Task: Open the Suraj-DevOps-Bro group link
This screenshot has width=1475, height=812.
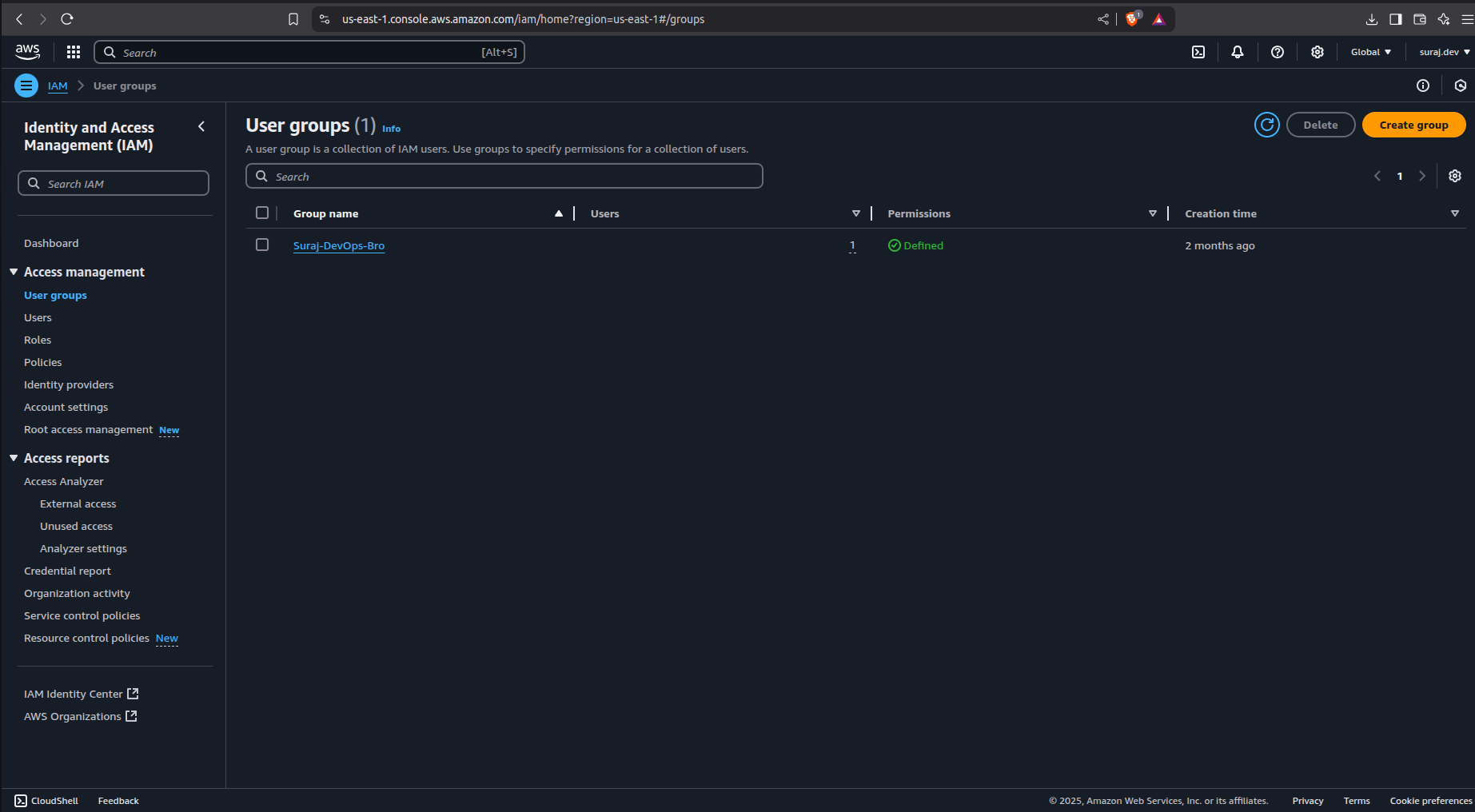Action: (339, 245)
